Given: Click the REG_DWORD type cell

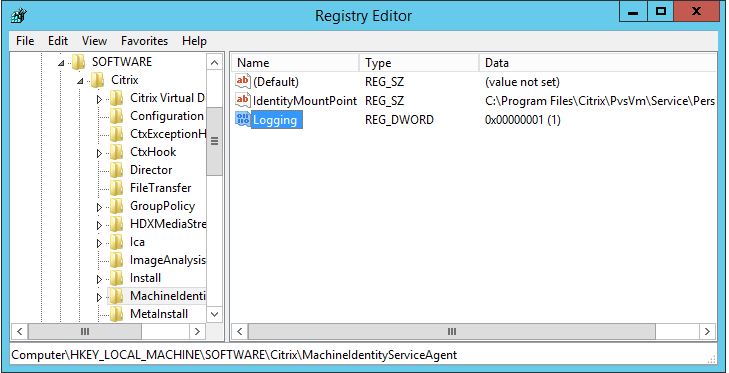Looking at the screenshot, I should coord(399,120).
